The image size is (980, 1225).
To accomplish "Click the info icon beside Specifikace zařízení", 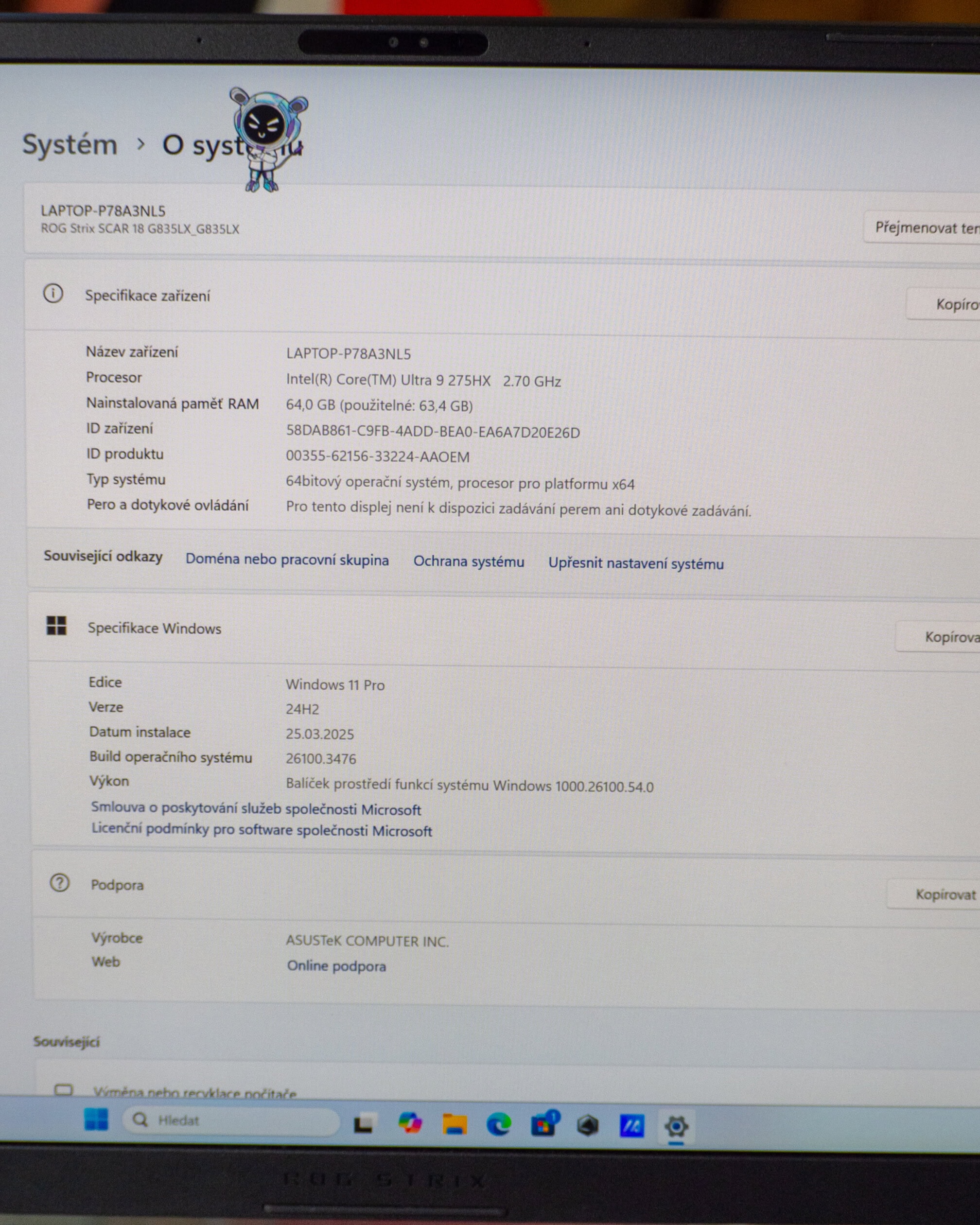I will pyautogui.click(x=53, y=294).
